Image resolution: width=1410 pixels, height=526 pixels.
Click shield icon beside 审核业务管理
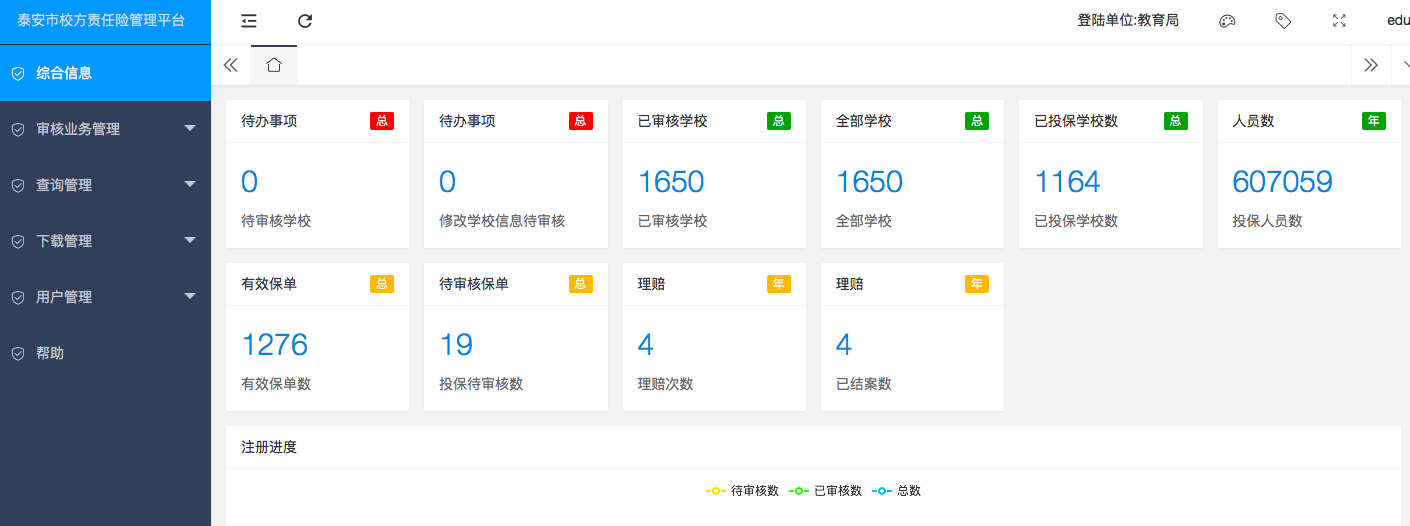coord(17,129)
